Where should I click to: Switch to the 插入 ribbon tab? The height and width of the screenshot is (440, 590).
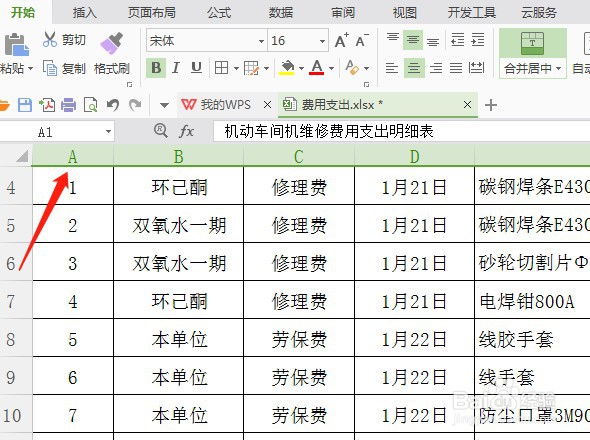tap(85, 13)
